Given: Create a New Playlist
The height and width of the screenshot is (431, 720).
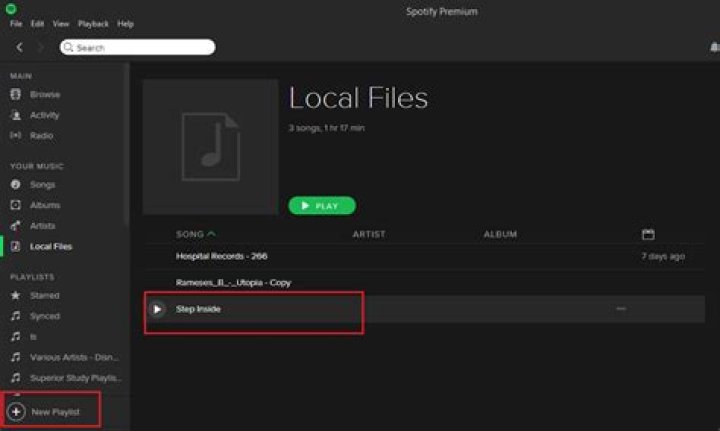Looking at the screenshot, I should pos(56,412).
